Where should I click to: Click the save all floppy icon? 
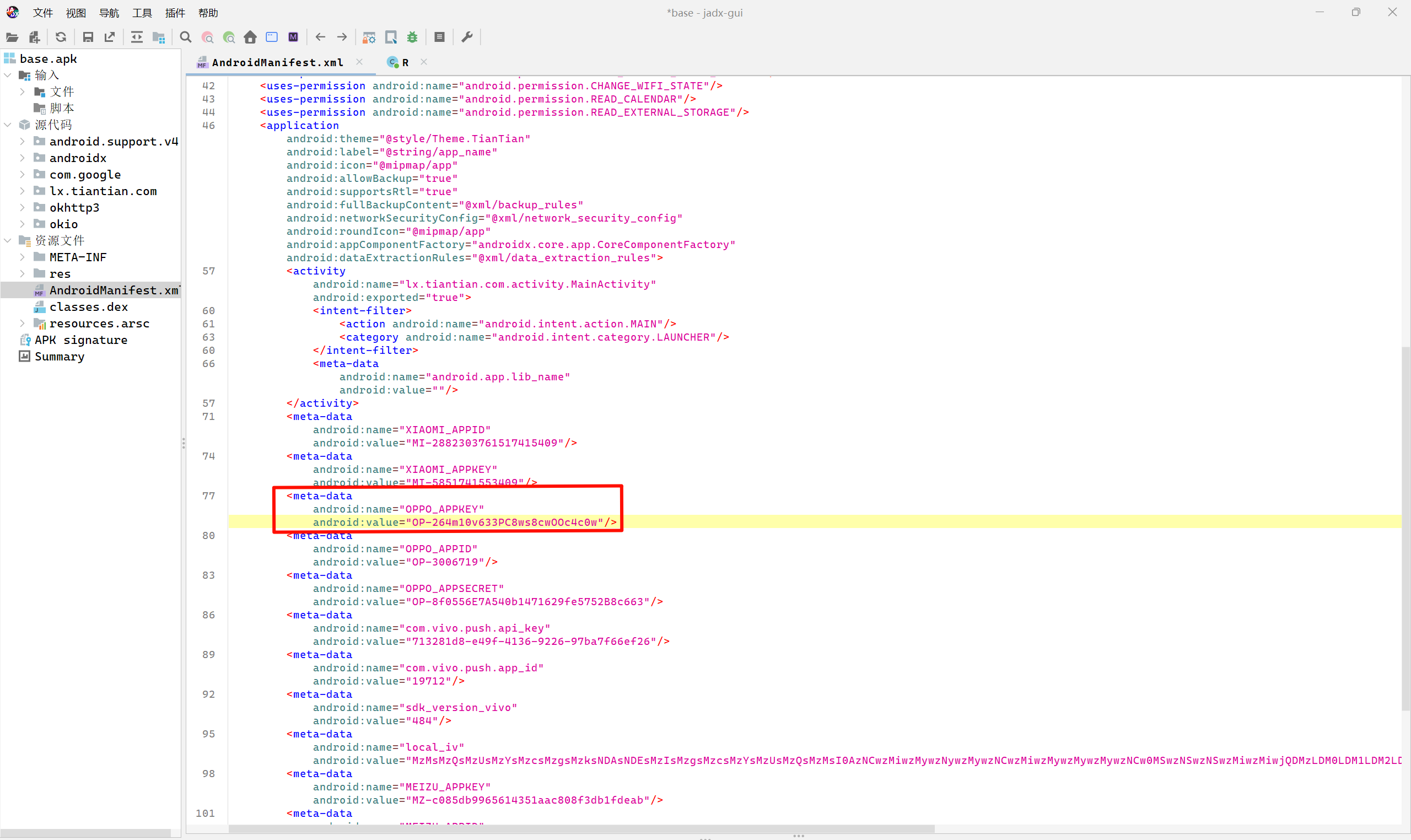(x=88, y=37)
